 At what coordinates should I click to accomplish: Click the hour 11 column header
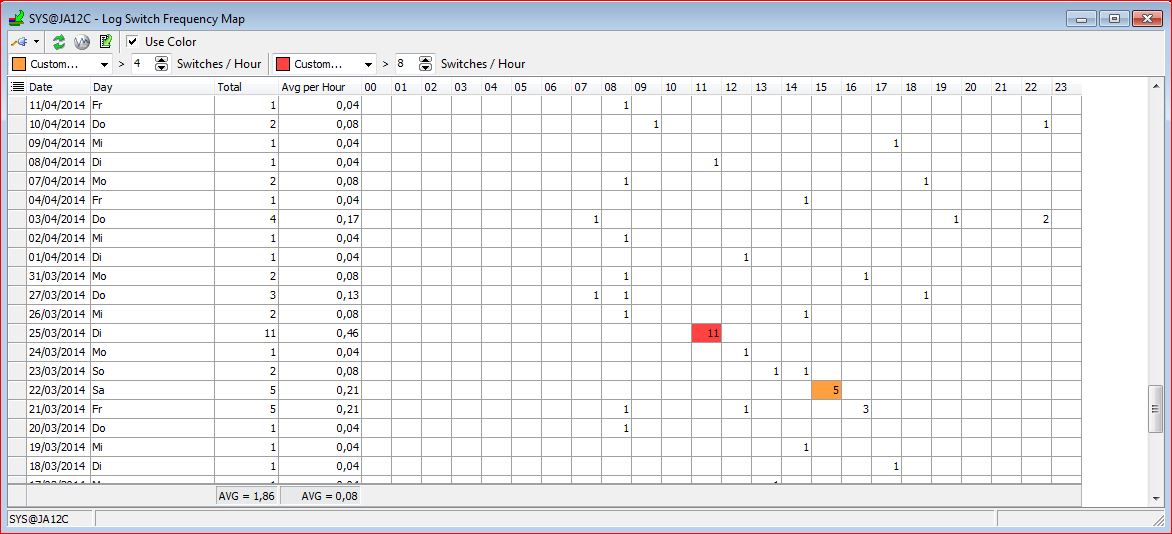pos(706,87)
